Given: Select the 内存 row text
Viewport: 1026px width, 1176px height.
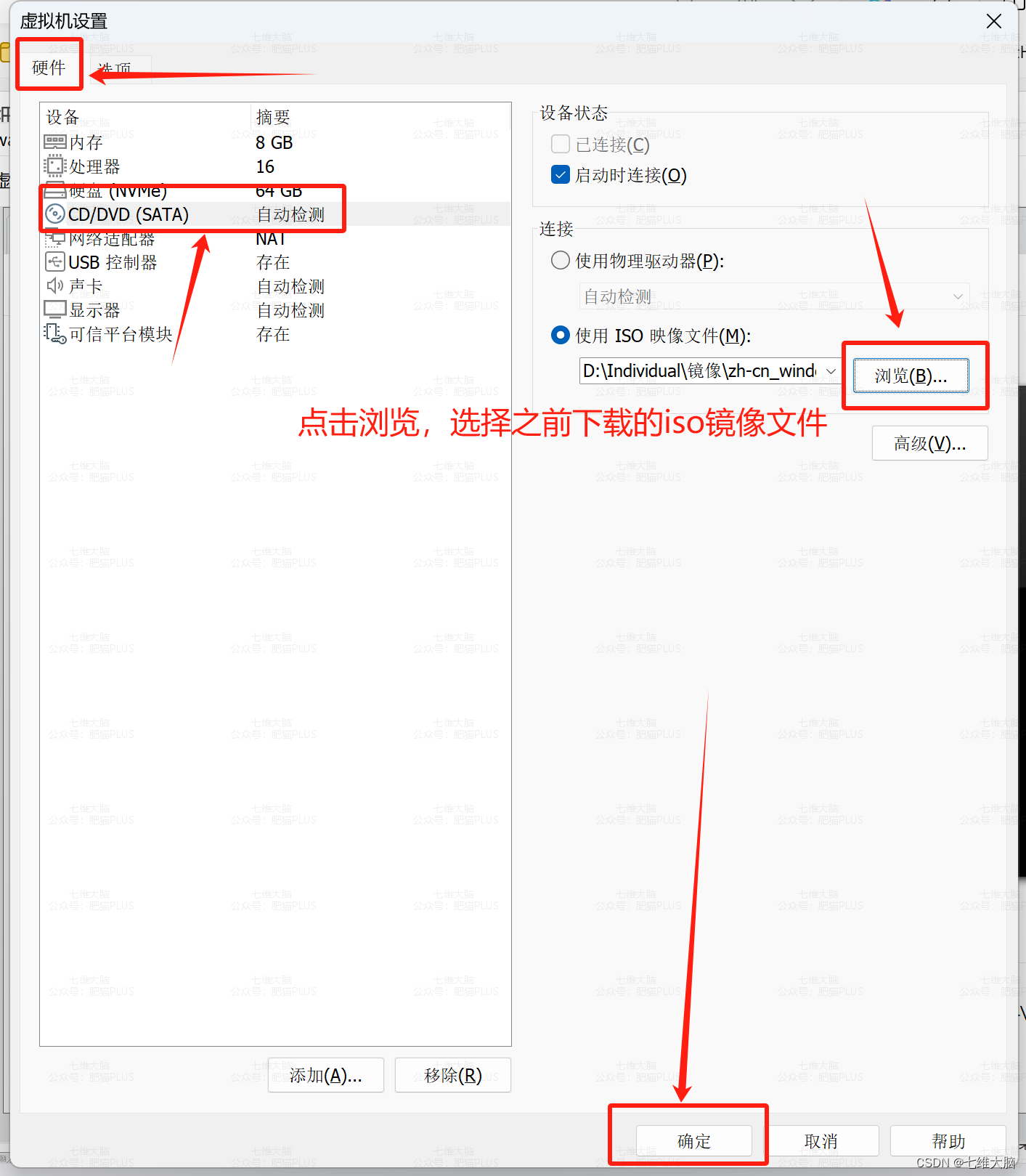Looking at the screenshot, I should (86, 142).
